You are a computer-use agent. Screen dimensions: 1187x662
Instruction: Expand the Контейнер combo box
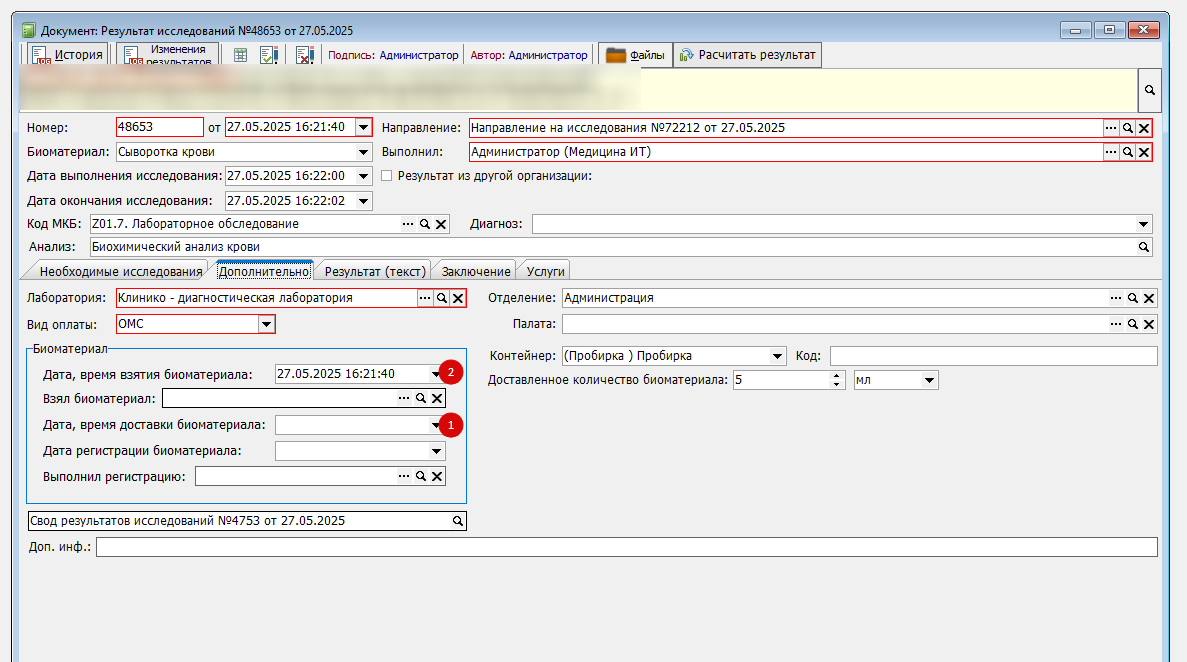point(777,356)
